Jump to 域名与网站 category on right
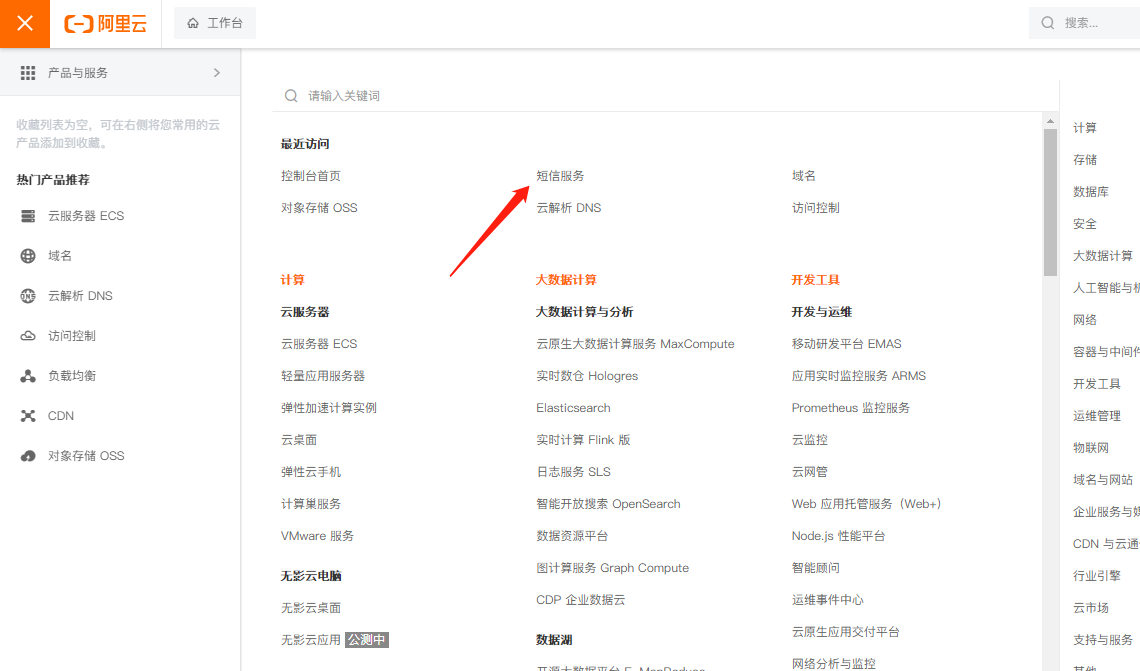The height and width of the screenshot is (671, 1140). [x=1103, y=480]
